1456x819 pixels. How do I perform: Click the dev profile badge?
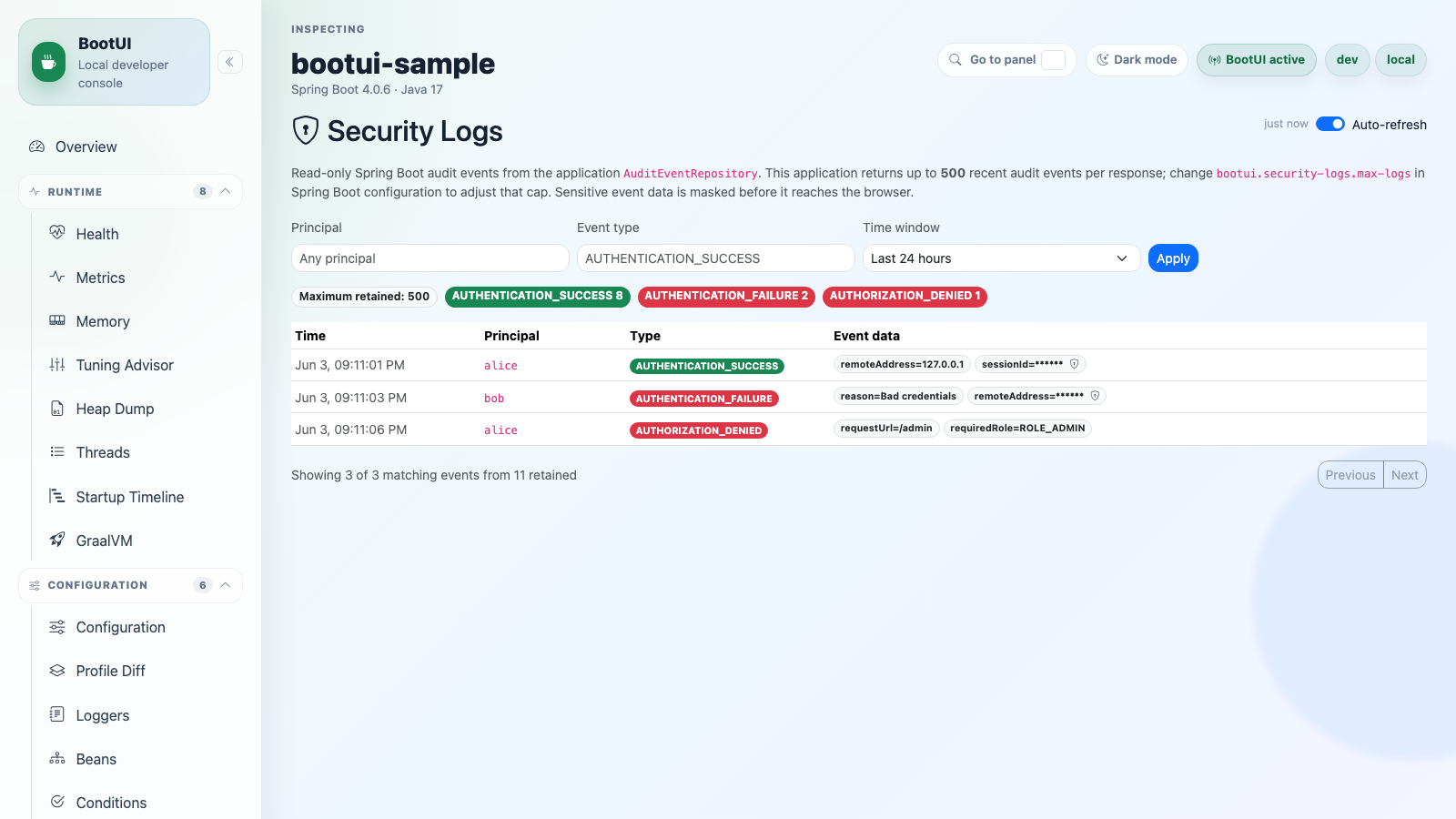click(1348, 60)
